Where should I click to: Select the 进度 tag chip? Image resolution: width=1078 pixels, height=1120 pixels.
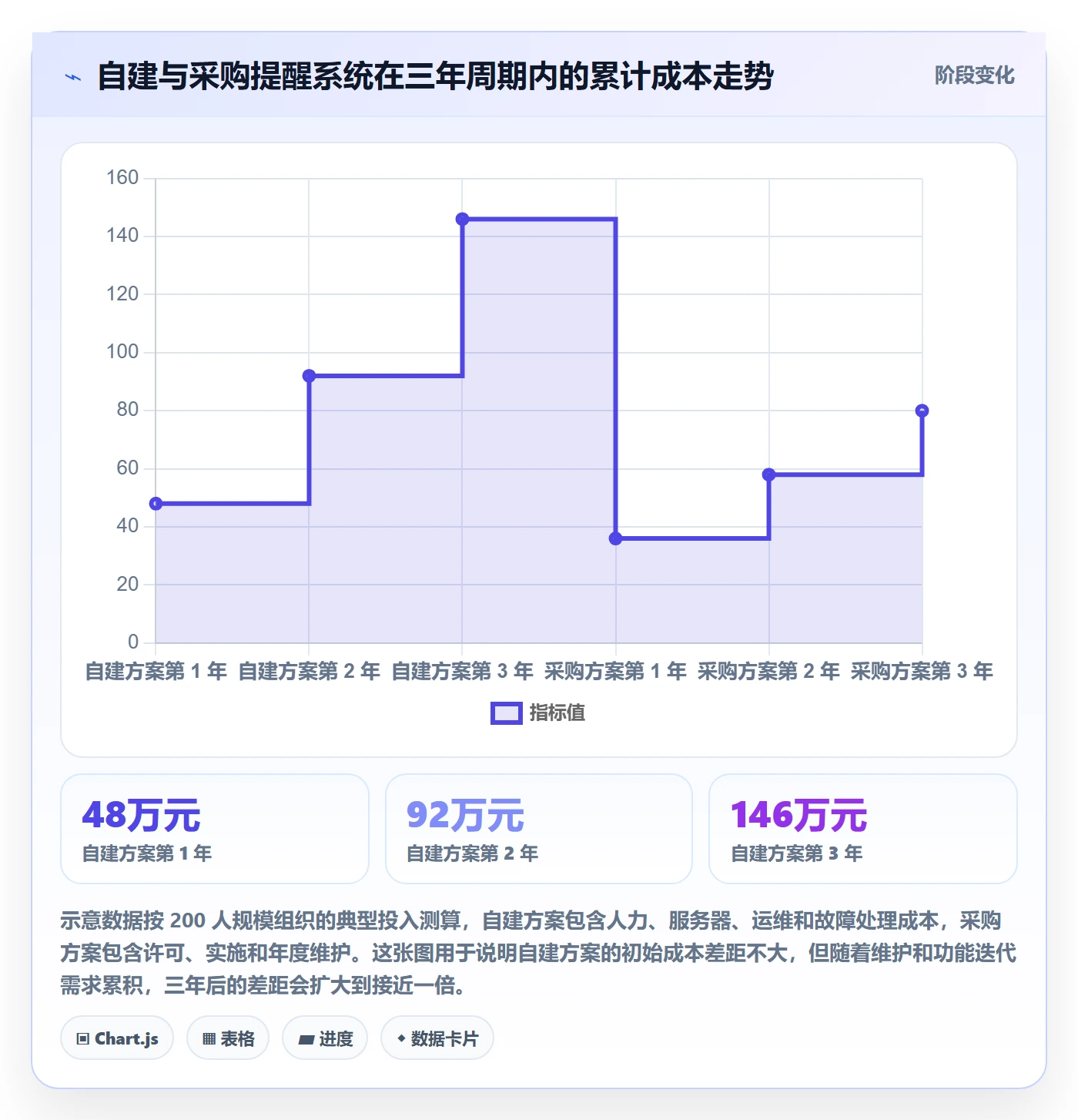pyautogui.click(x=325, y=1038)
